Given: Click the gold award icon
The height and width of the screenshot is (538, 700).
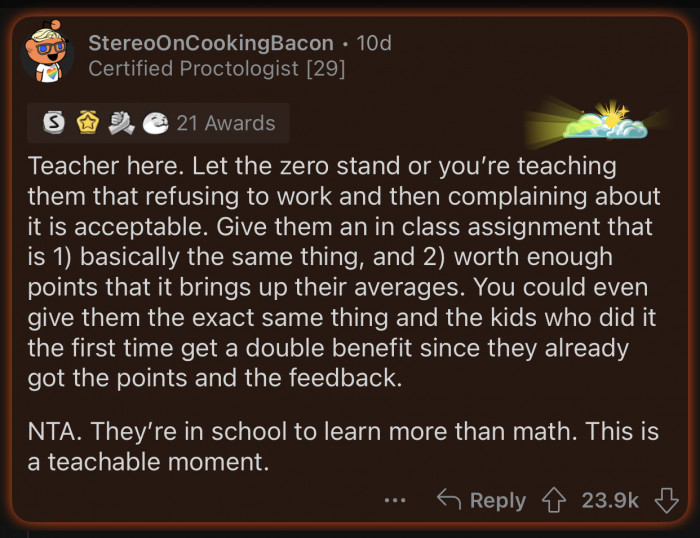Looking at the screenshot, I should [87, 123].
